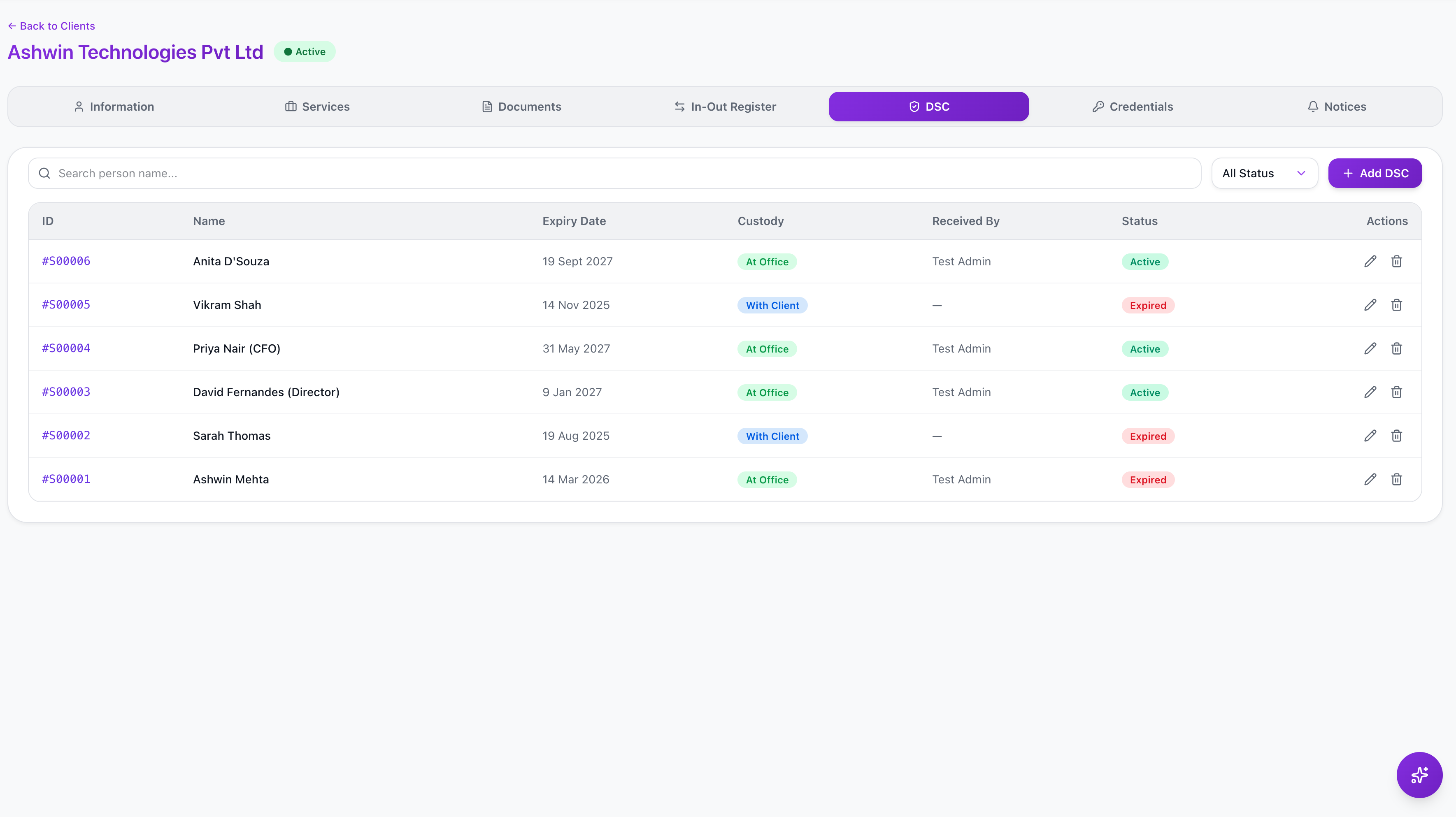This screenshot has width=1456, height=817.
Task: Open the Services tab
Action: tap(317, 107)
